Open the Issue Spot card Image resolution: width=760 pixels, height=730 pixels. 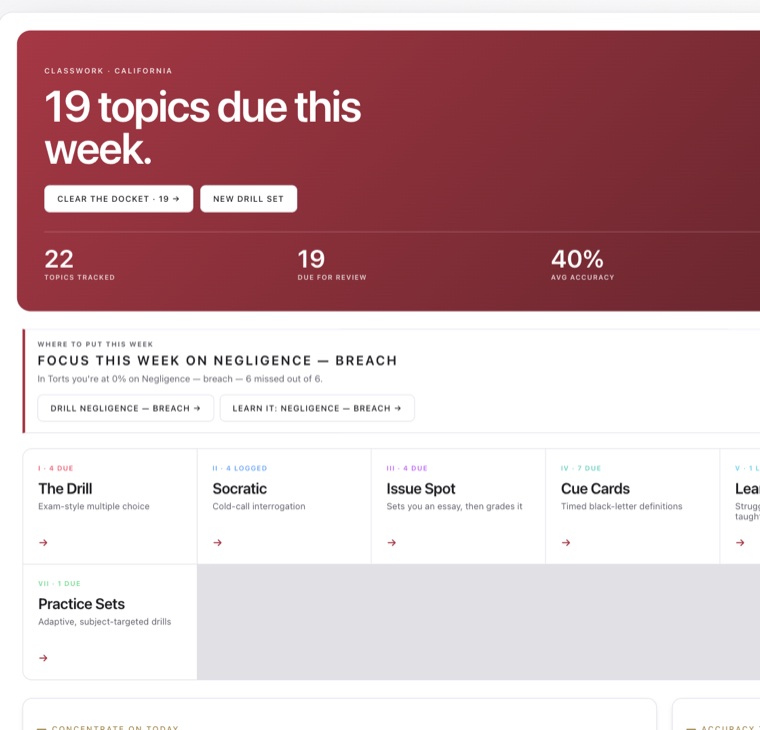[458, 506]
